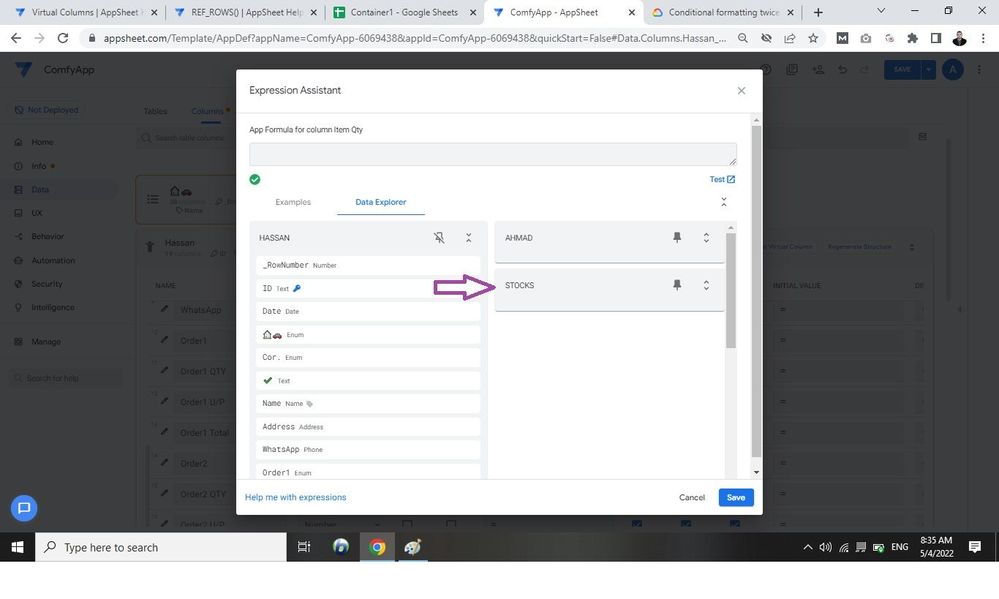999x599 pixels.
Task: Expand the STOCKS table columns
Action: point(706,285)
